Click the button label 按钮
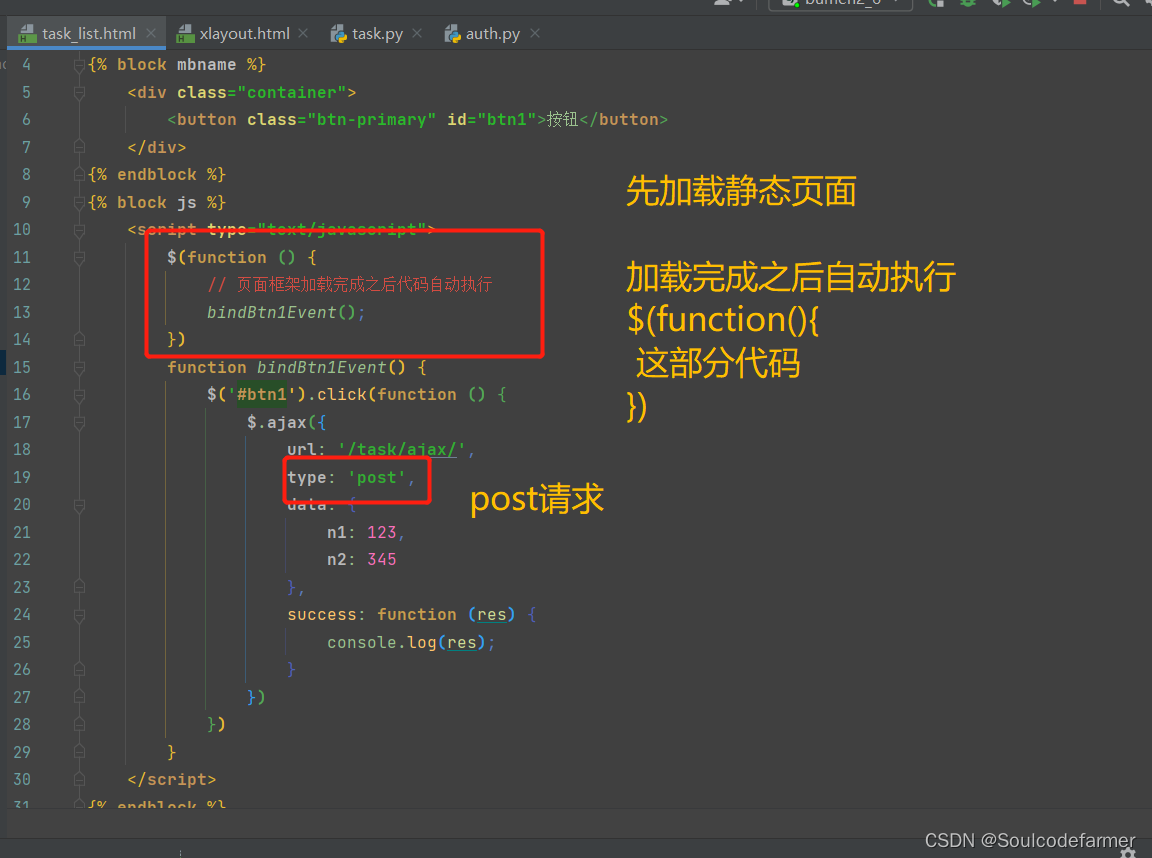1152x858 pixels. coord(563,120)
